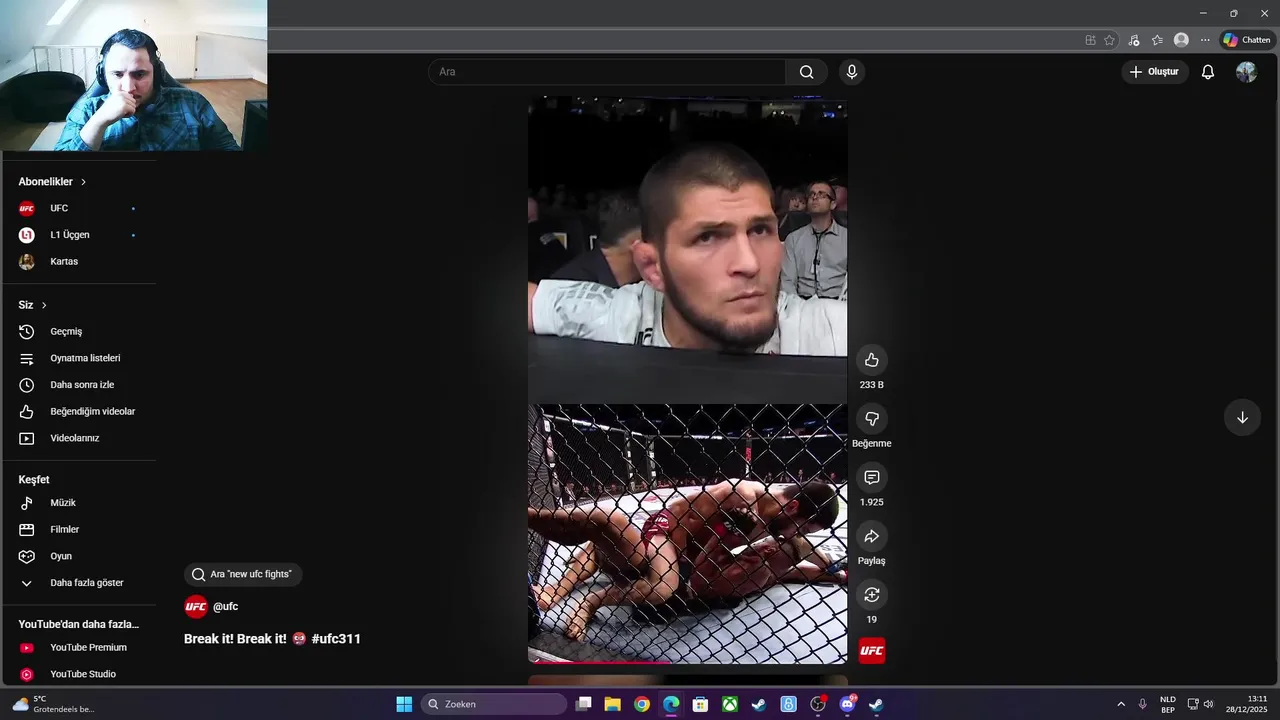Go to next short with down arrow
1280x720 pixels.
coord(1242,418)
